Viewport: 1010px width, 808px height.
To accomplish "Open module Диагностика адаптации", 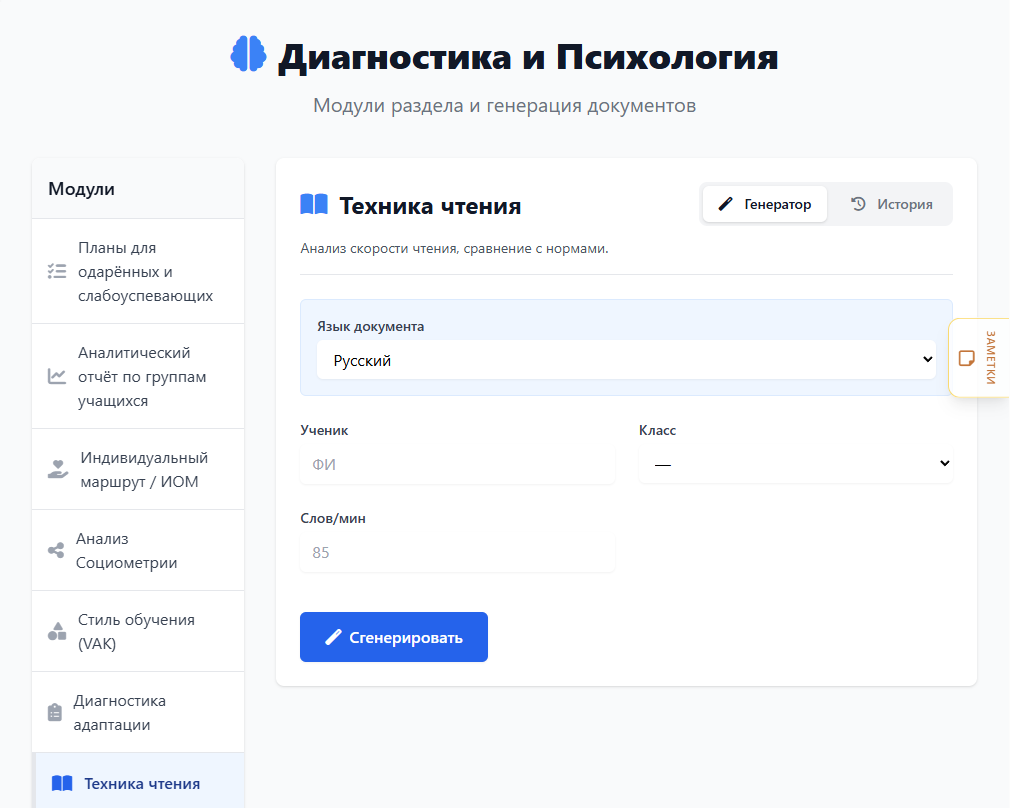I will [x=138, y=713].
